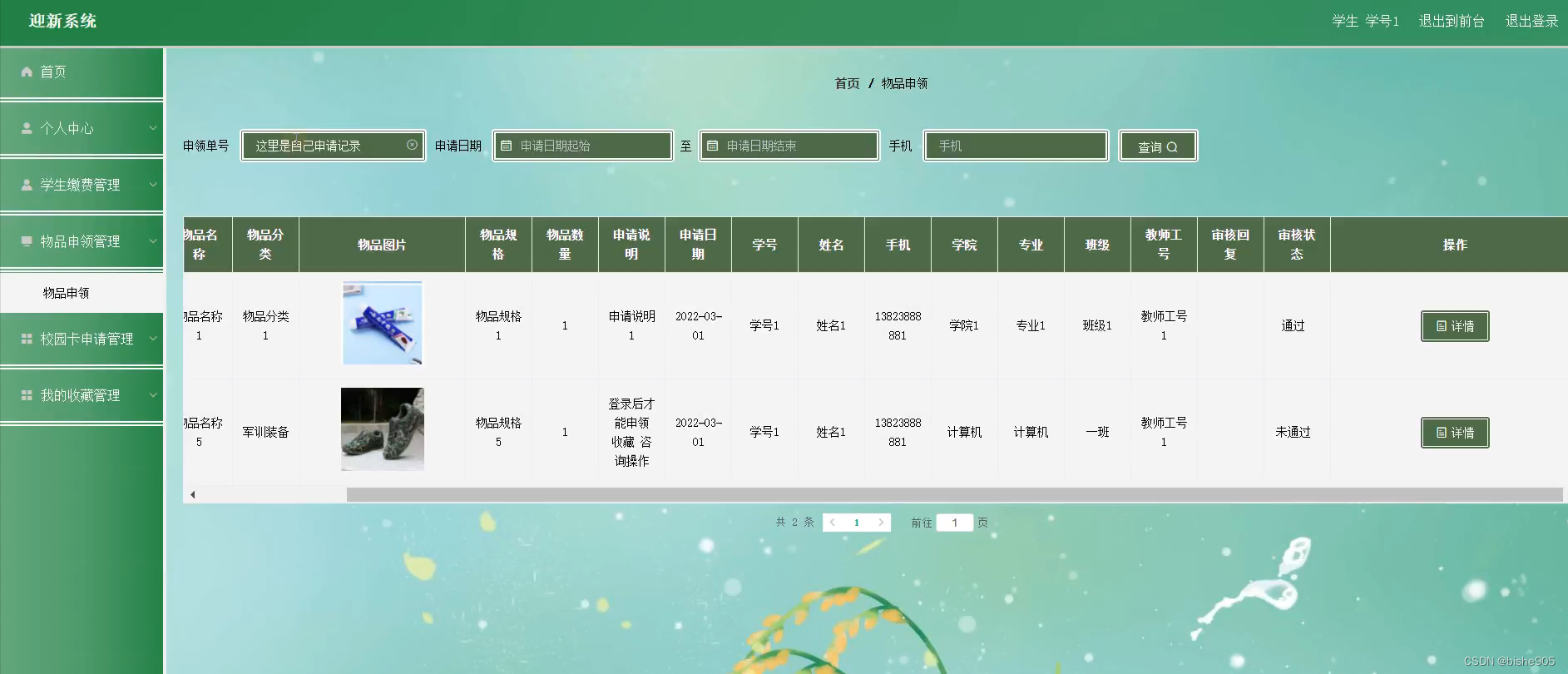Click the magnifier icon in 查询 button

1172,147
